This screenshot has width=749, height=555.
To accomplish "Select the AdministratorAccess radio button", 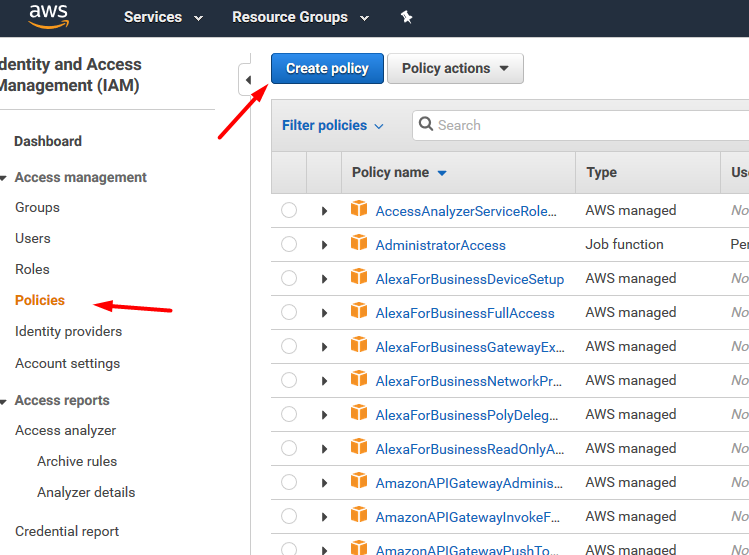I will [289, 244].
